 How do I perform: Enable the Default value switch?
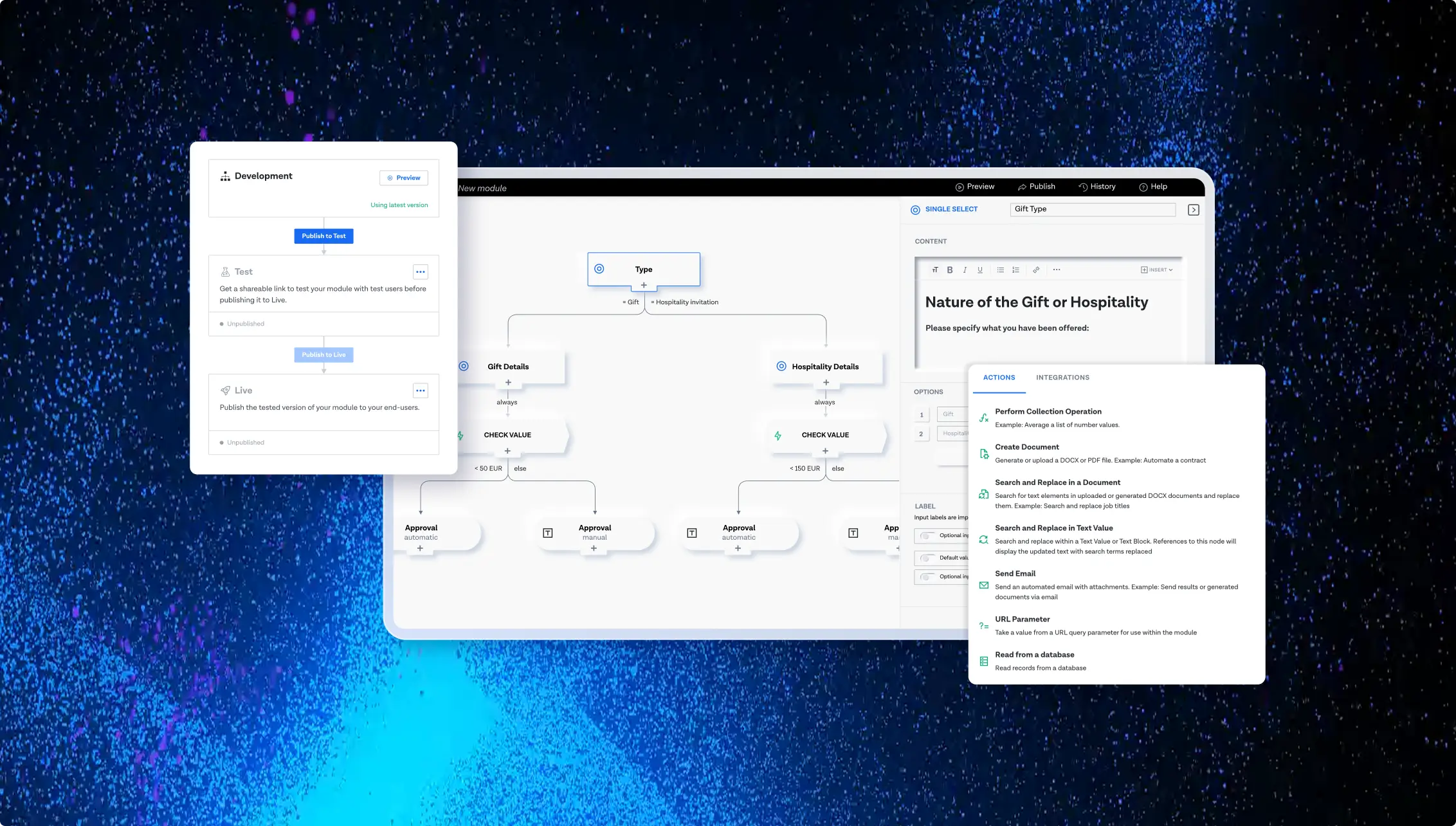927,558
